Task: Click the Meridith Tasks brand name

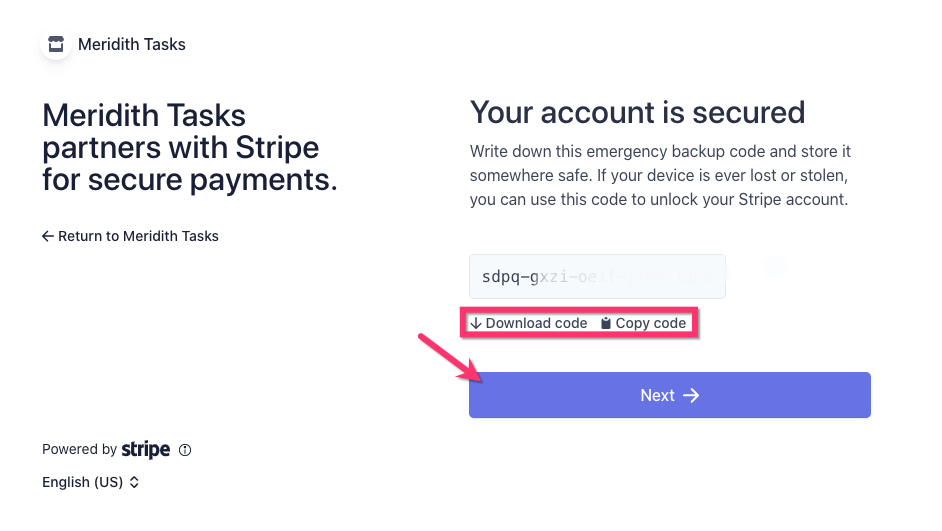Action: point(132,44)
